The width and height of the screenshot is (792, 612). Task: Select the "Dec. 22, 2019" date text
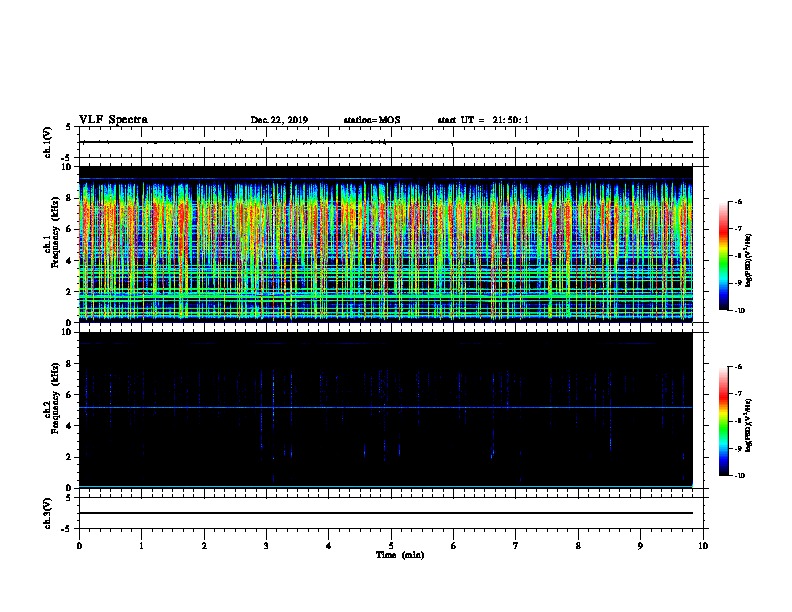click(279, 120)
